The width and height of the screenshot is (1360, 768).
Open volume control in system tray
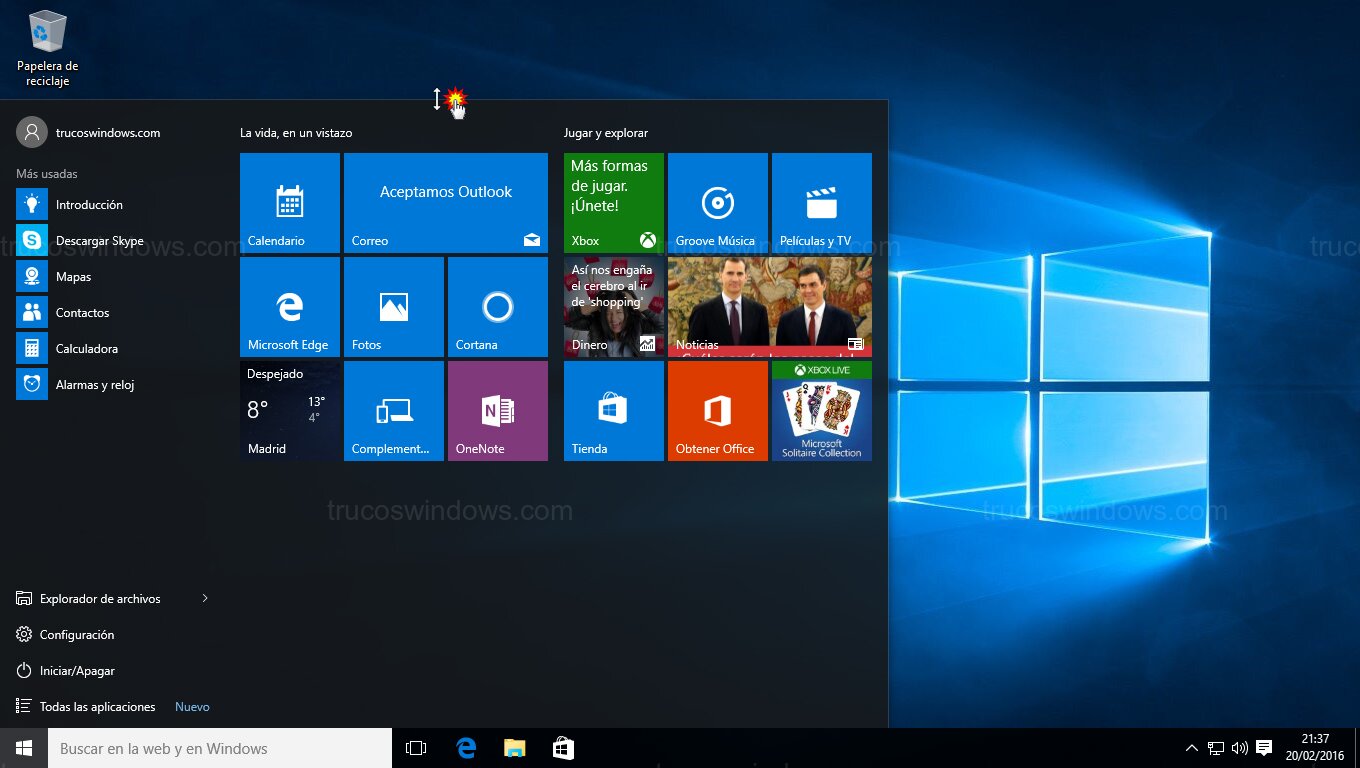1240,748
